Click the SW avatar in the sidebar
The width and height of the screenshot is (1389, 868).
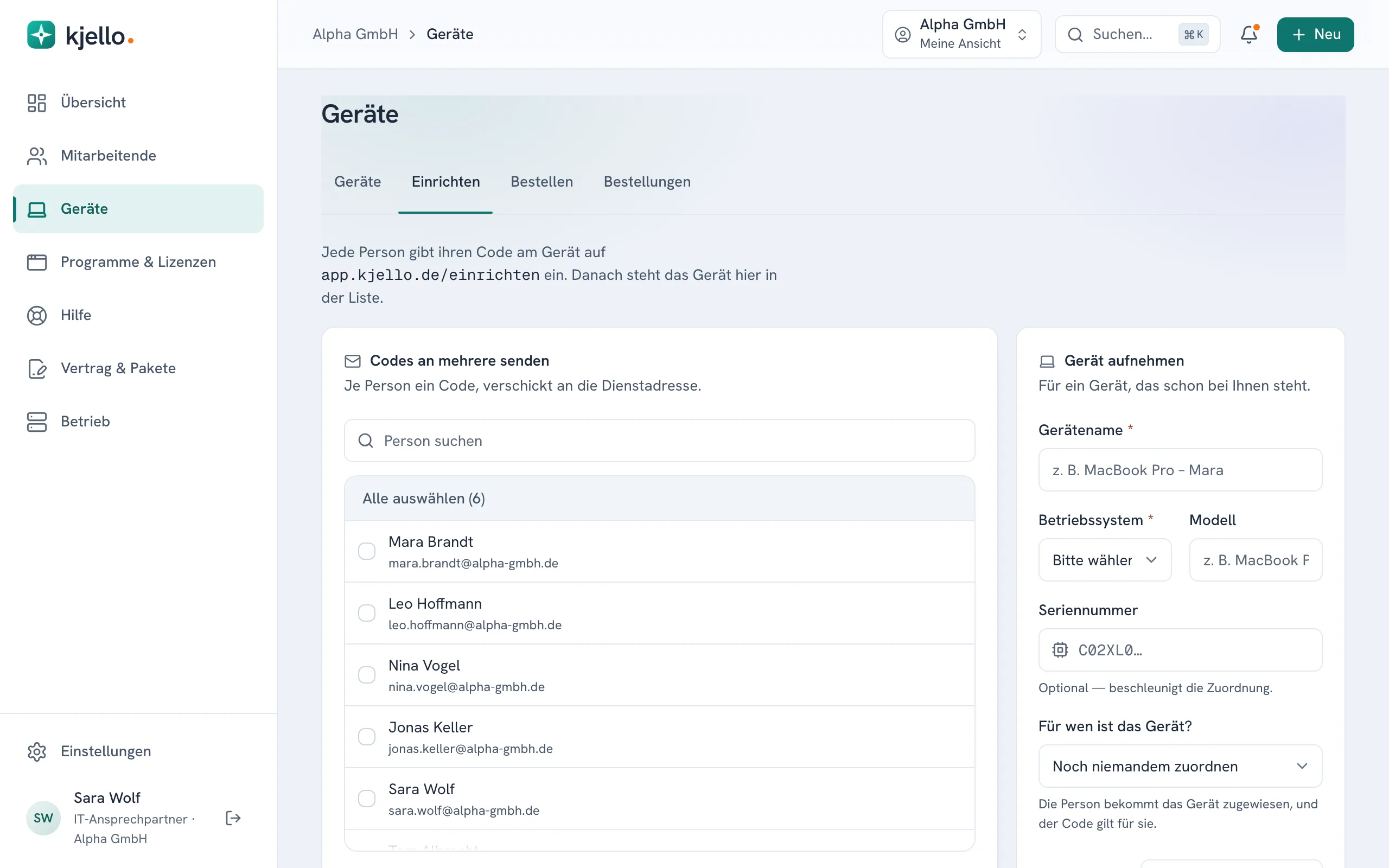[x=43, y=818]
